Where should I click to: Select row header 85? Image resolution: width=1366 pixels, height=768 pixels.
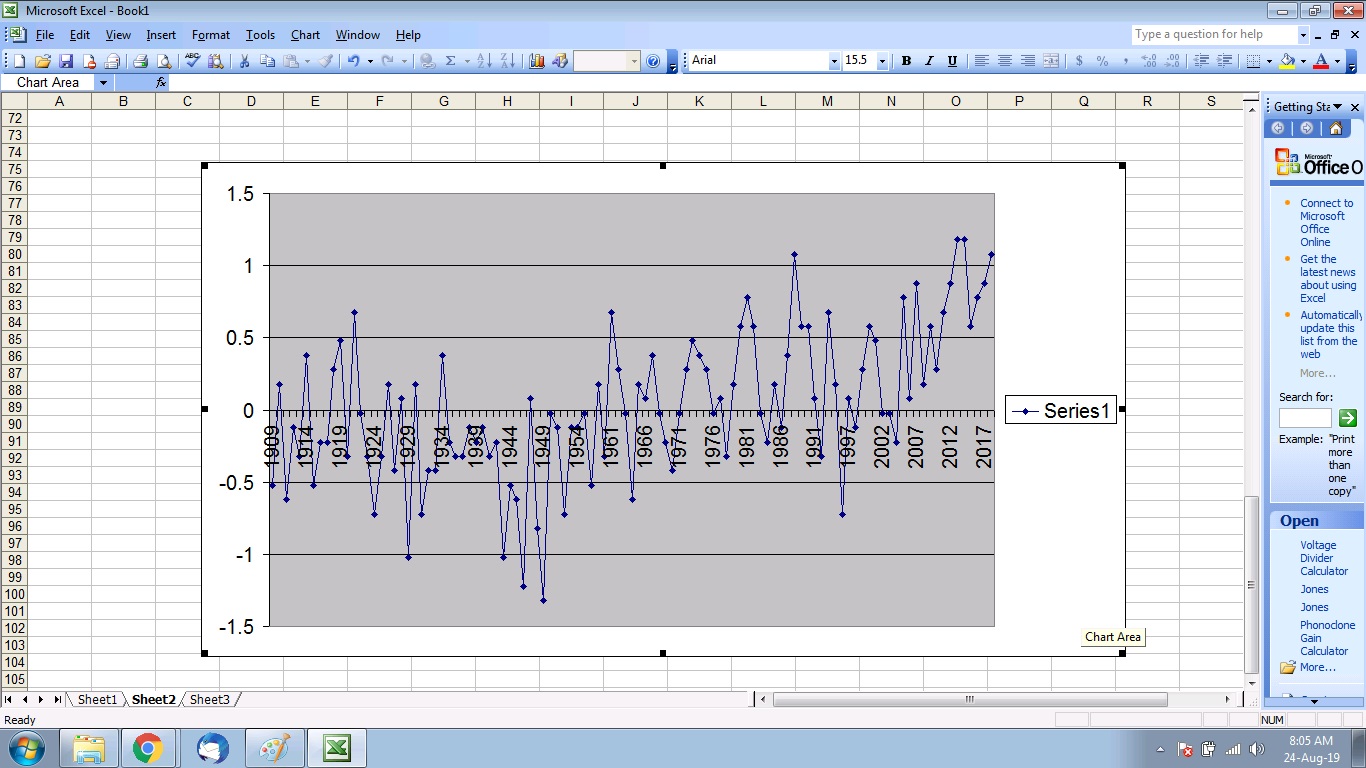tap(14, 339)
